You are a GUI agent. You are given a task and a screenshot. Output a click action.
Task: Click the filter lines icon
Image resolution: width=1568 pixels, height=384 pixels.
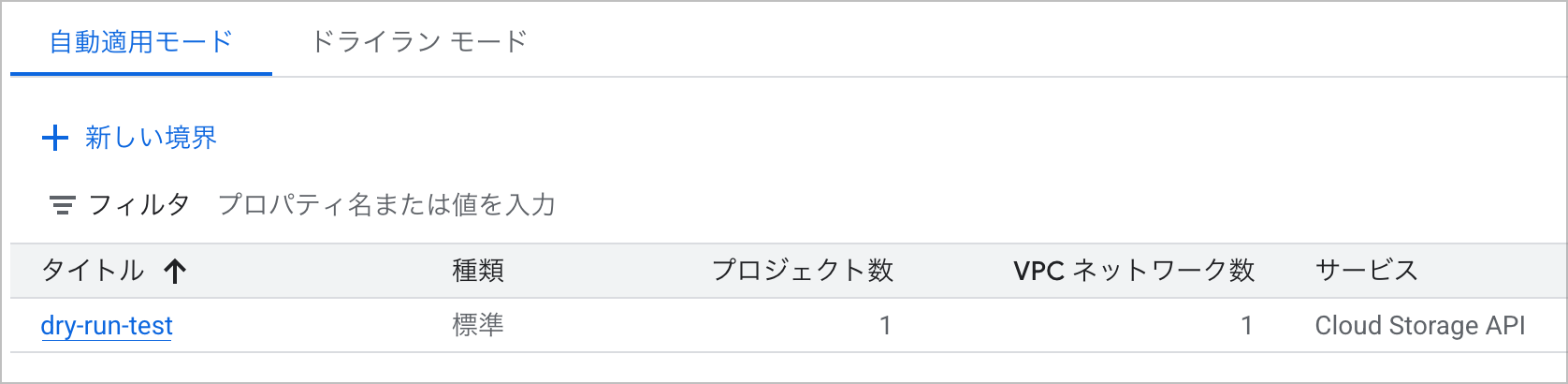pyautogui.click(x=62, y=205)
